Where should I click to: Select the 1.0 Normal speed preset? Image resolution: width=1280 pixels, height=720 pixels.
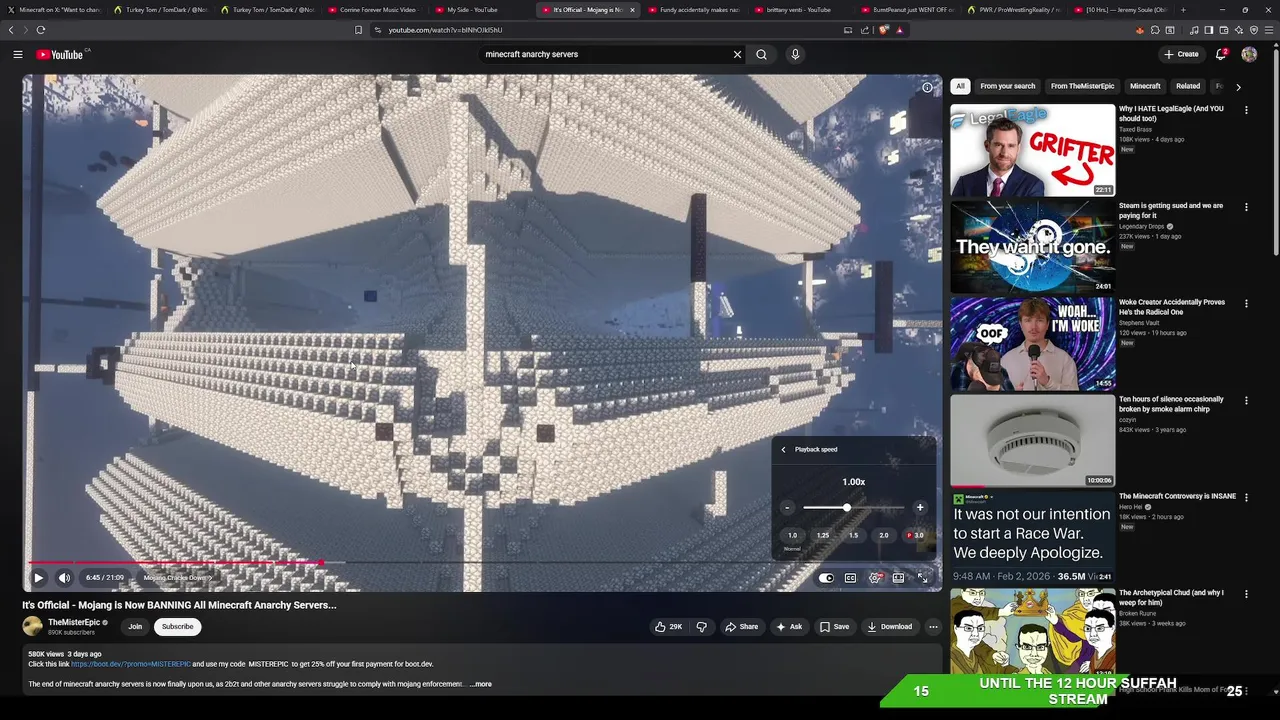[792, 536]
